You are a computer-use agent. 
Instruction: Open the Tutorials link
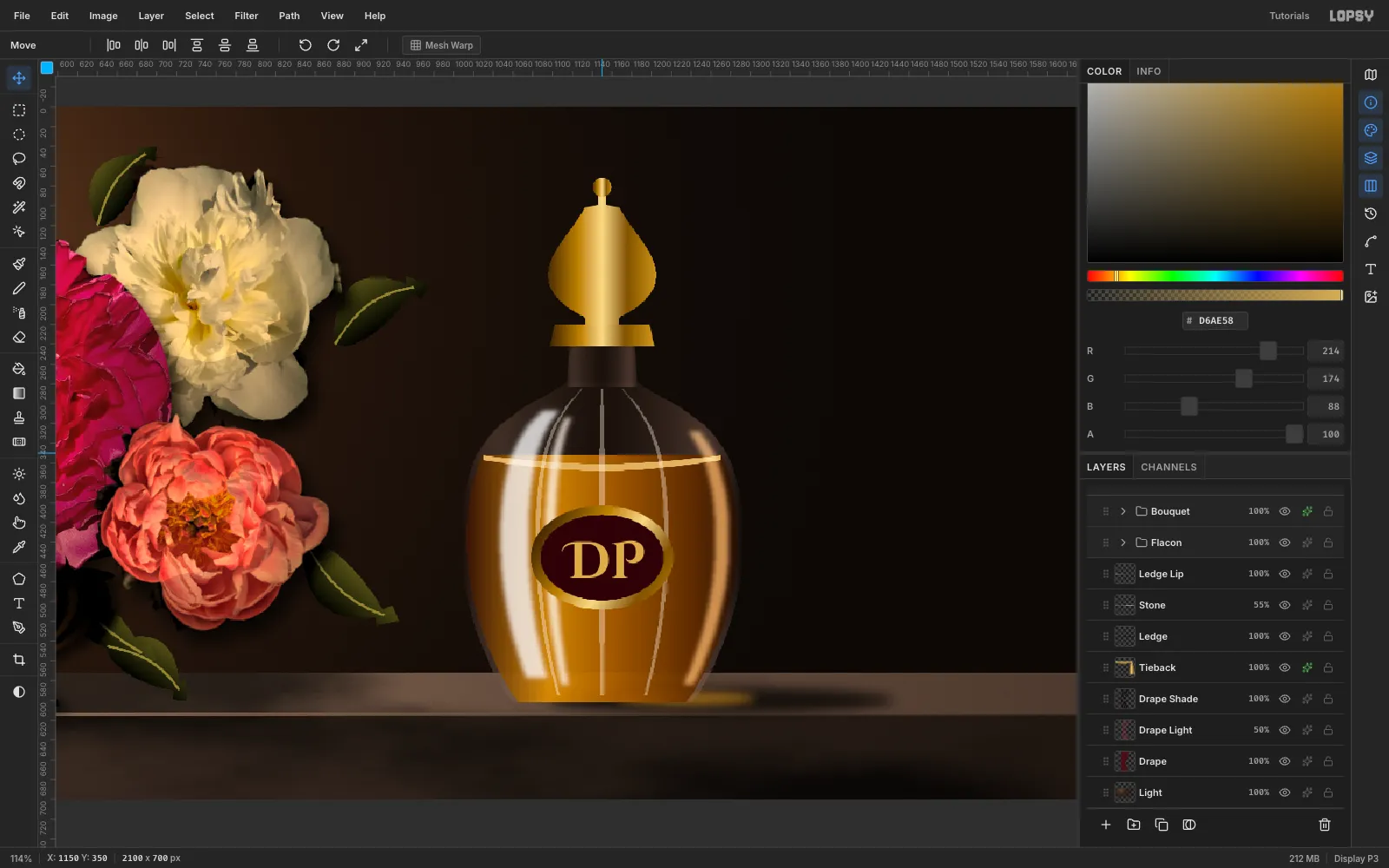[1289, 16]
